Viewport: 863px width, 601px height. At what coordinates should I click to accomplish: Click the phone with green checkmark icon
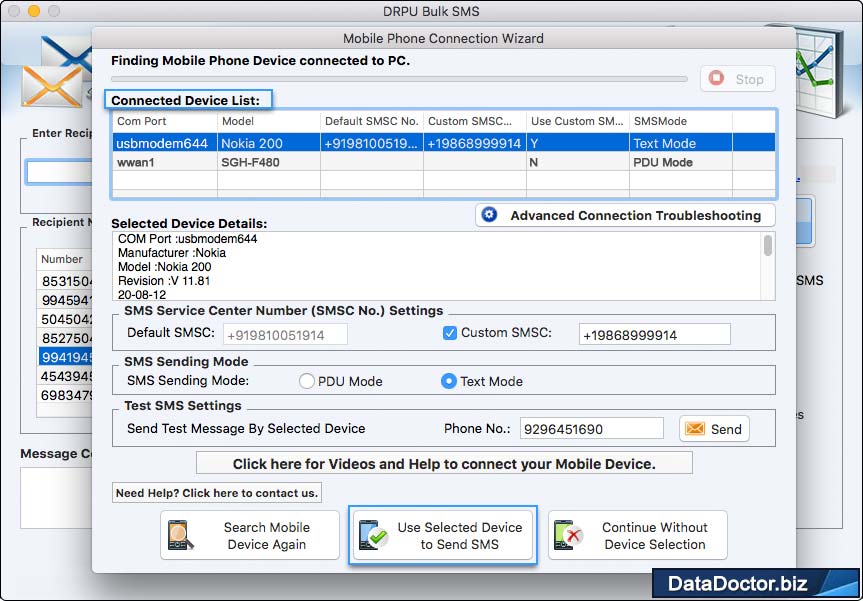pyautogui.click(x=373, y=535)
